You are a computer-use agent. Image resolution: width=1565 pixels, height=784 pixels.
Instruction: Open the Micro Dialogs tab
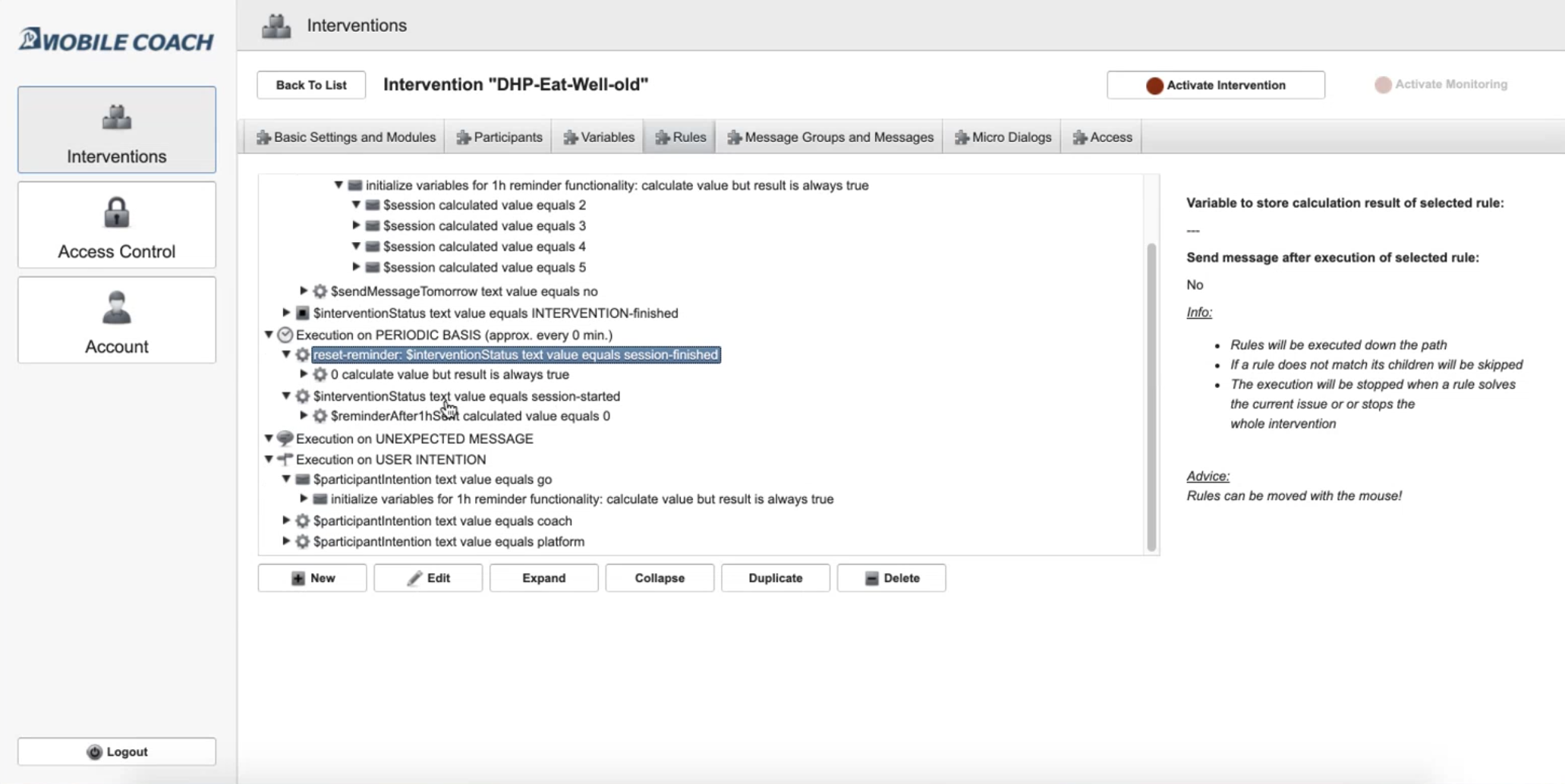click(1003, 137)
